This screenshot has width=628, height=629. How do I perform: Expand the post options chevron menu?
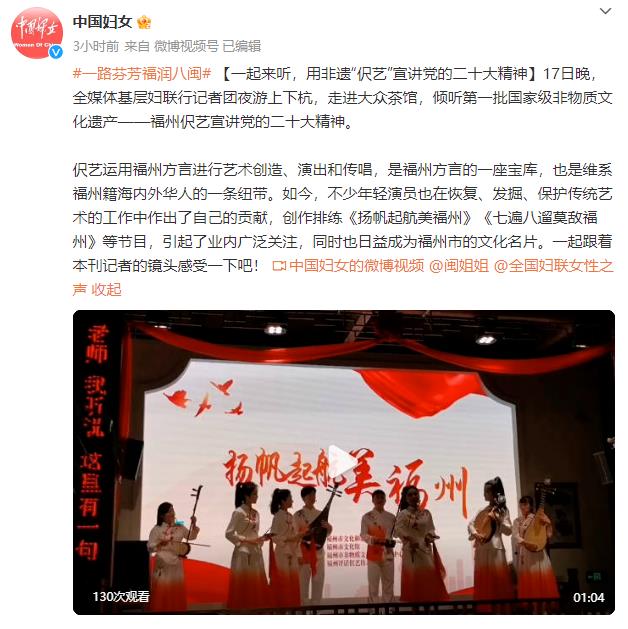(x=605, y=11)
